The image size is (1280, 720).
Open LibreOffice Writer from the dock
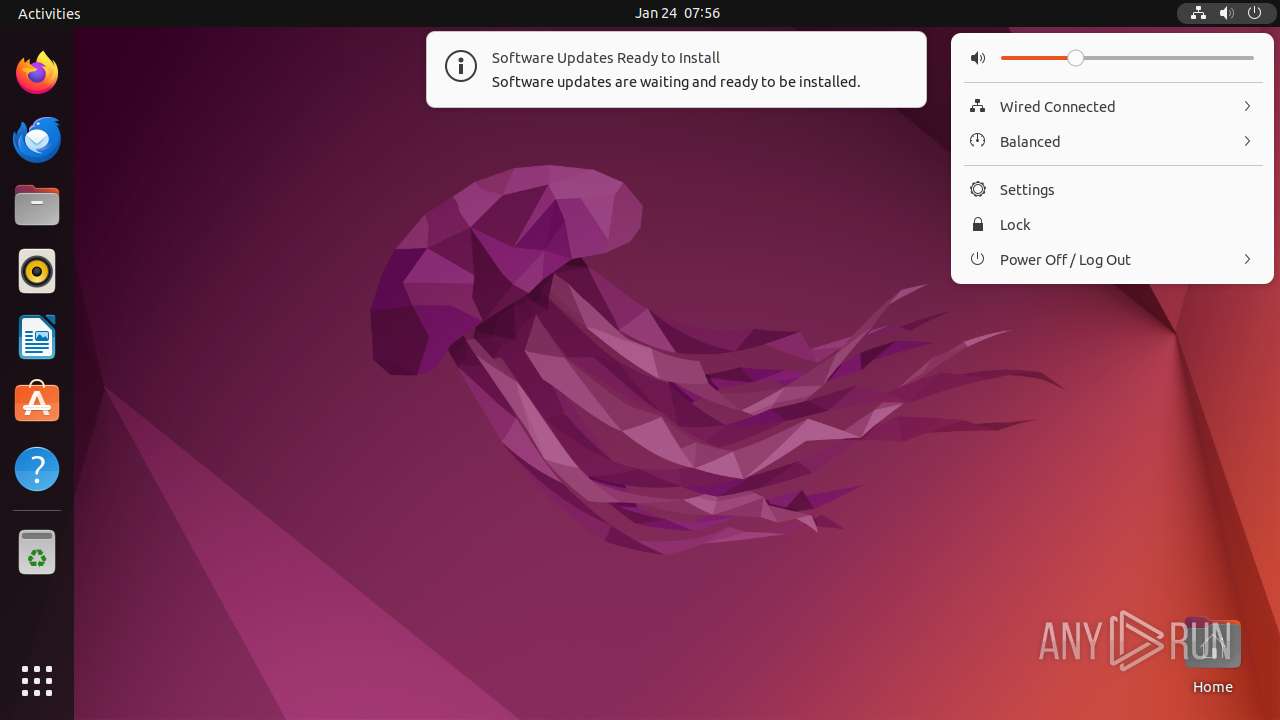[37, 337]
